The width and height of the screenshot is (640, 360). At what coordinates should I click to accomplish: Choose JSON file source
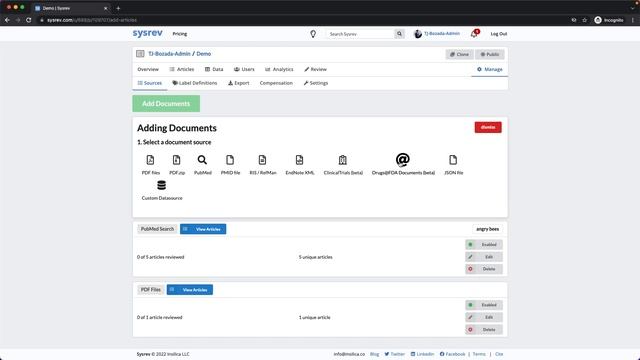point(453,164)
